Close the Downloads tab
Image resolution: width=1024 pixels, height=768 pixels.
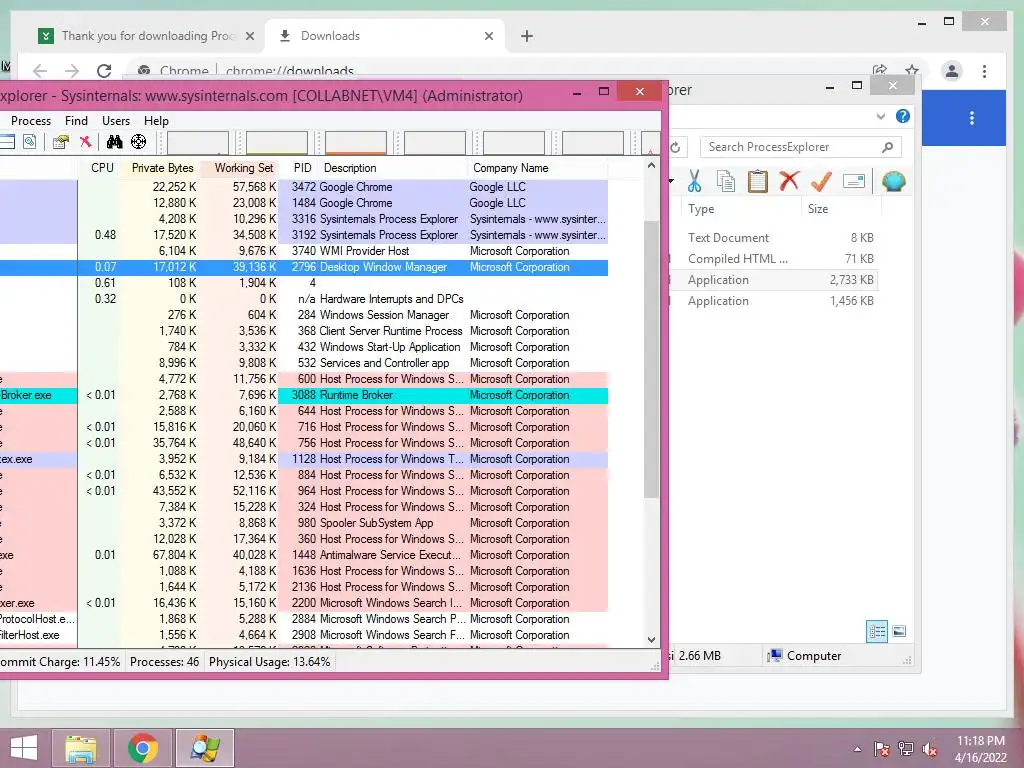[489, 37]
